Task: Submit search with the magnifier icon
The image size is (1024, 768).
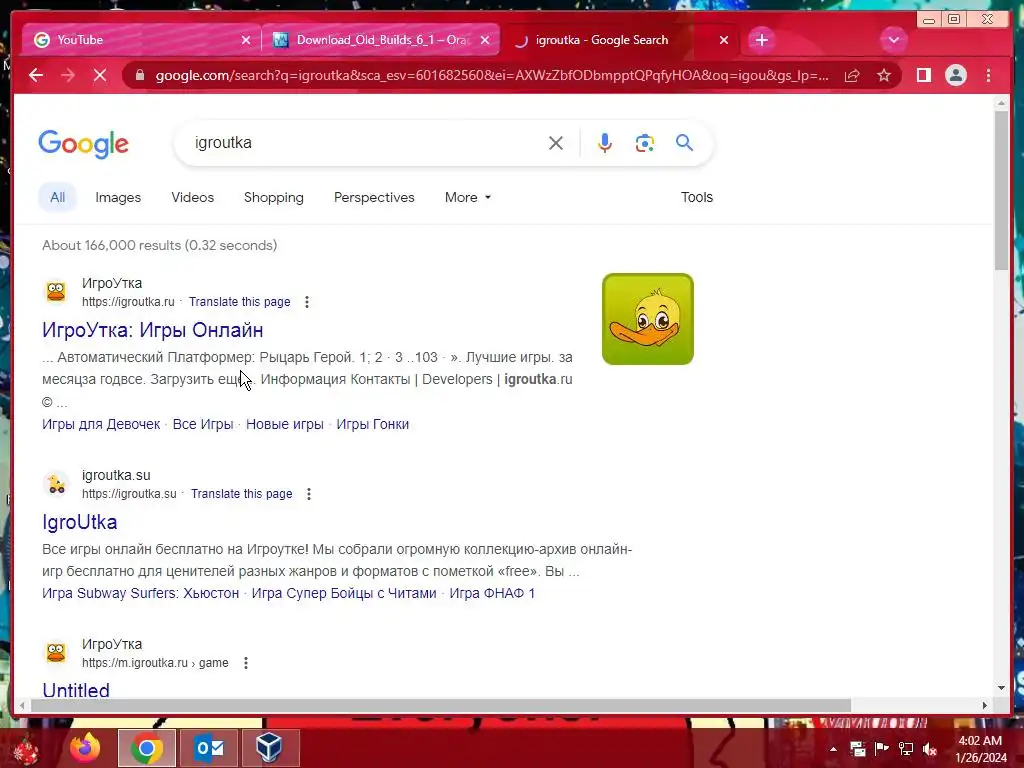Action: point(684,142)
